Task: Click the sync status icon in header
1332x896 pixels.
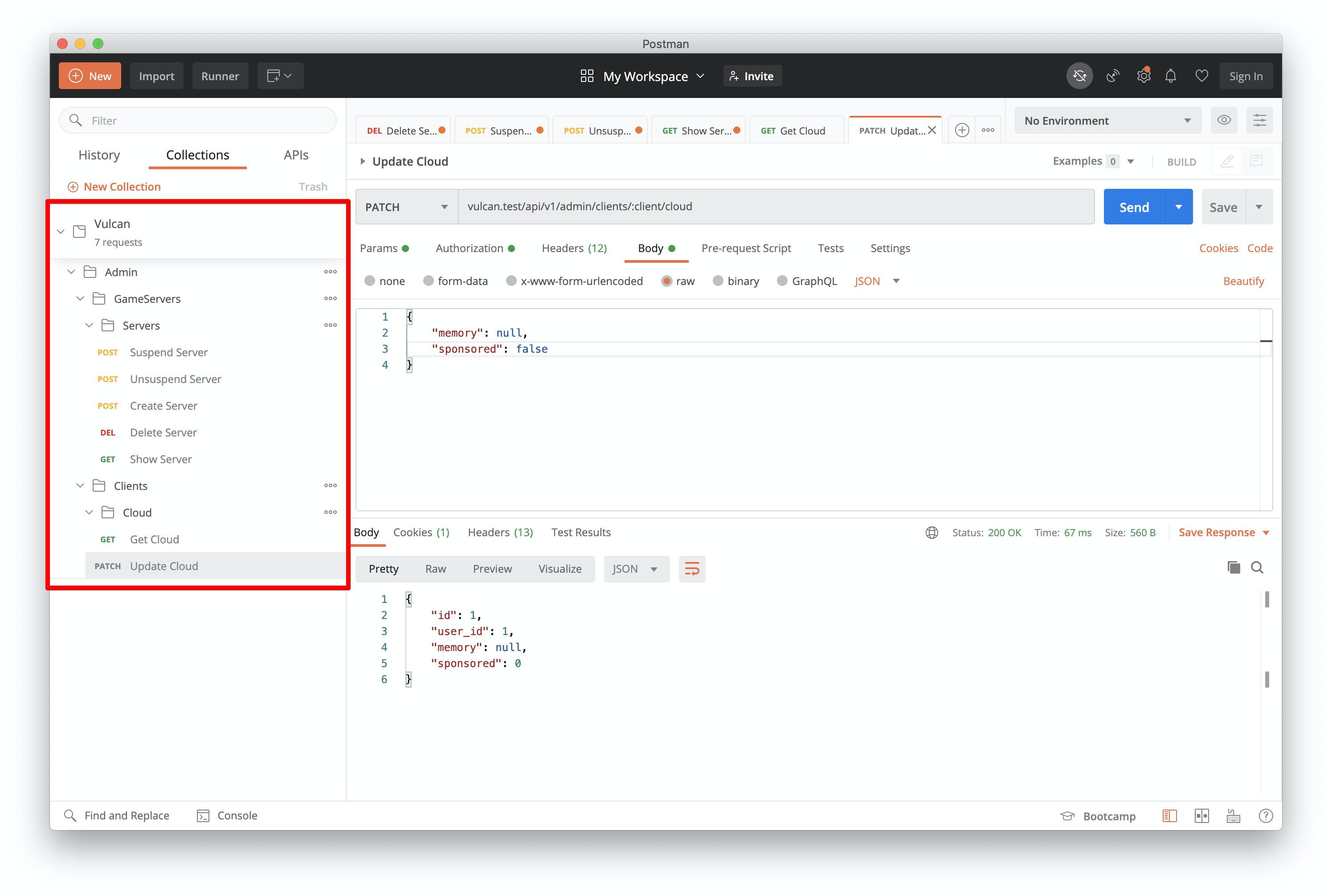Action: [x=1079, y=76]
